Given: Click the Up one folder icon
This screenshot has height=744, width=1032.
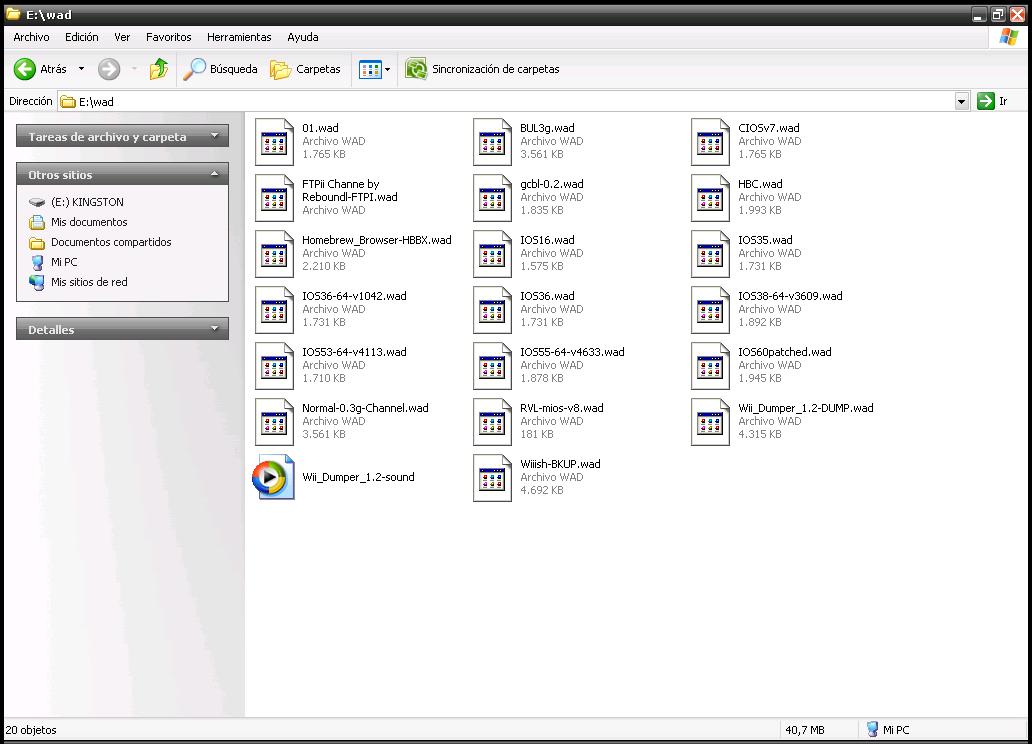Looking at the screenshot, I should point(158,69).
